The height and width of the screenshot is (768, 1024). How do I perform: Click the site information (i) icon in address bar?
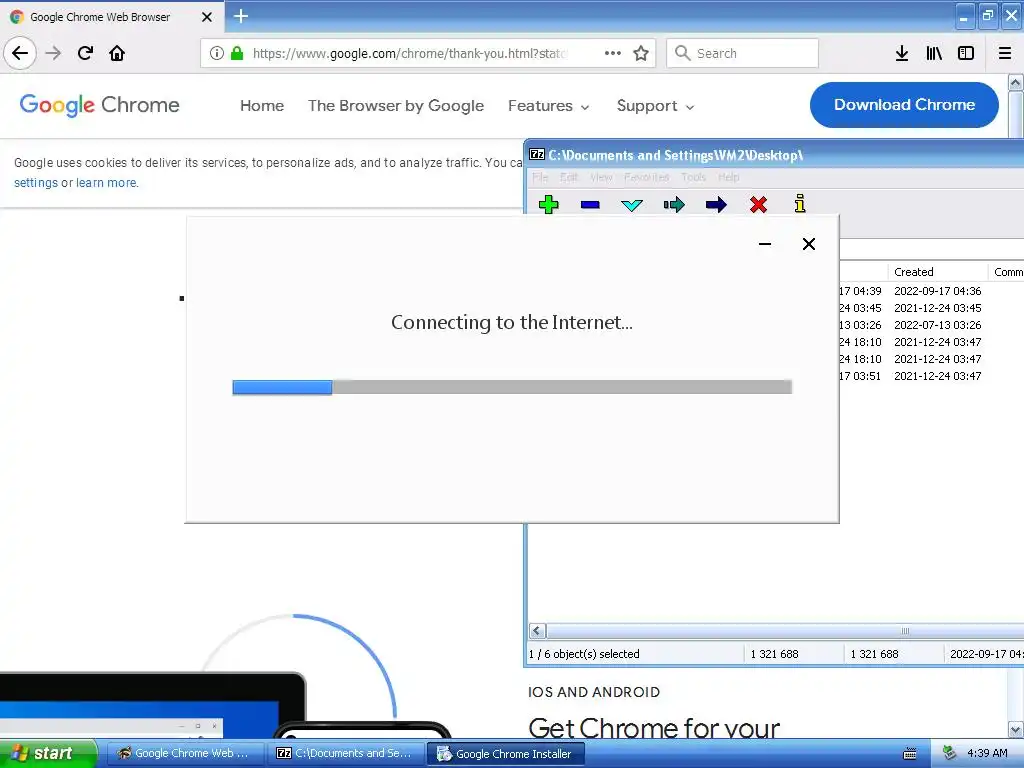(x=217, y=53)
